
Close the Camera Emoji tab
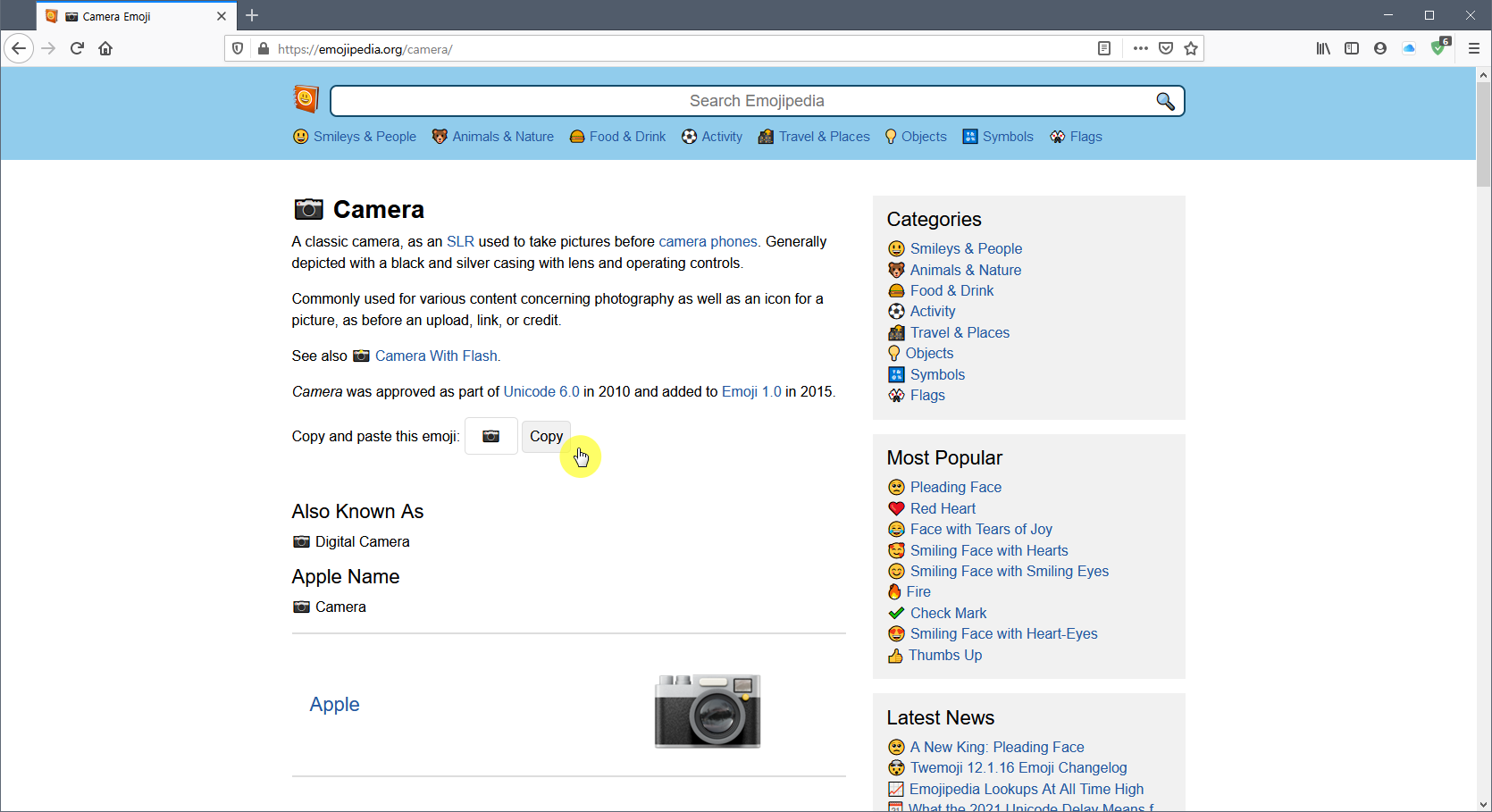click(222, 16)
